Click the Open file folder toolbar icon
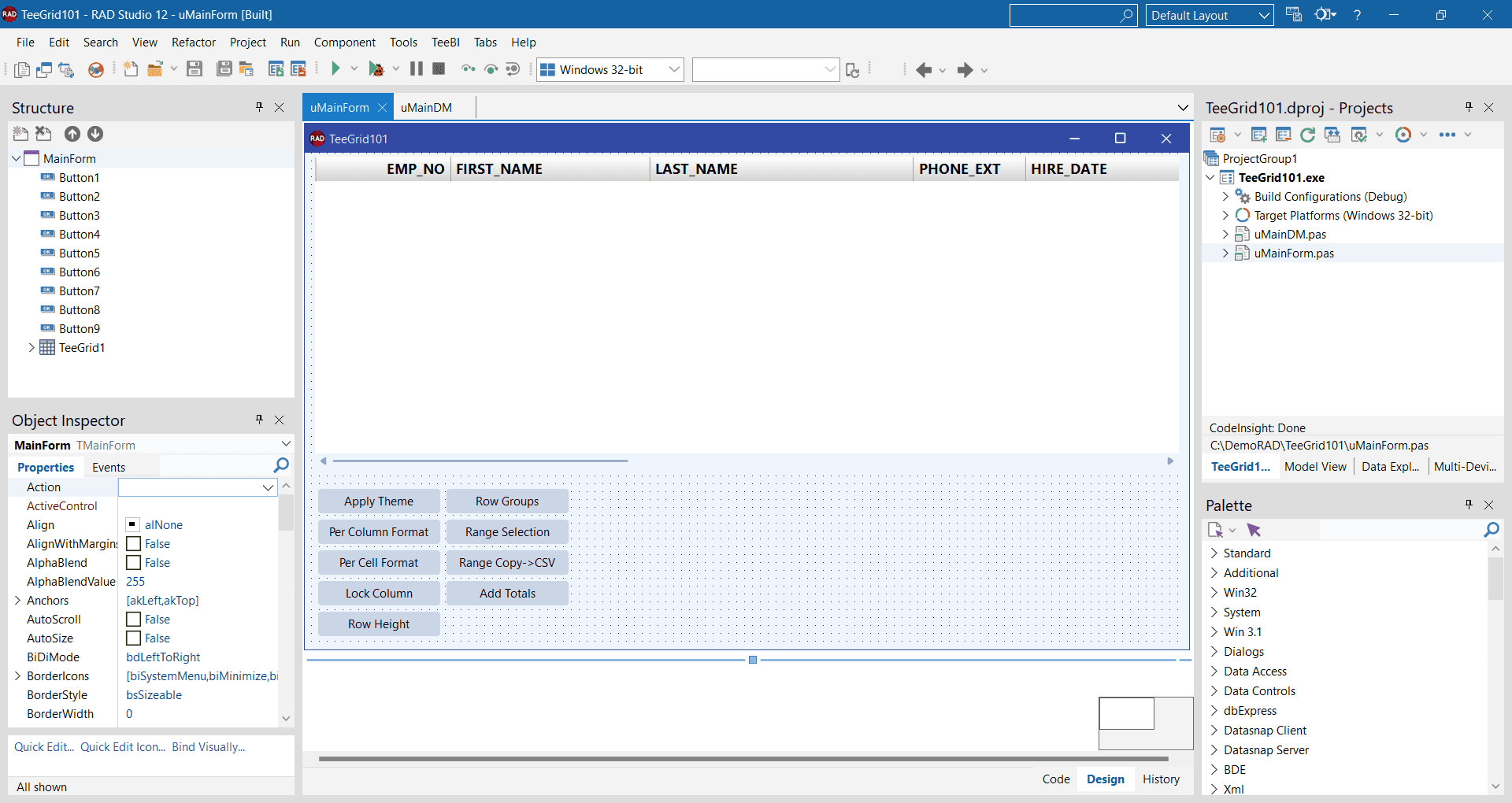The width and height of the screenshot is (1512, 803). [155, 69]
